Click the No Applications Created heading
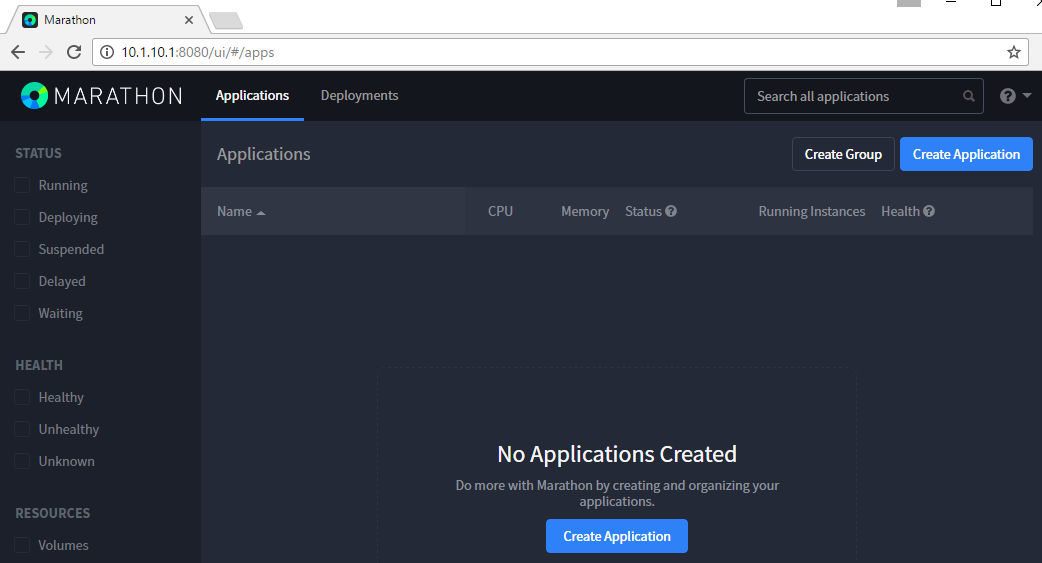1042x563 pixels. click(x=617, y=454)
